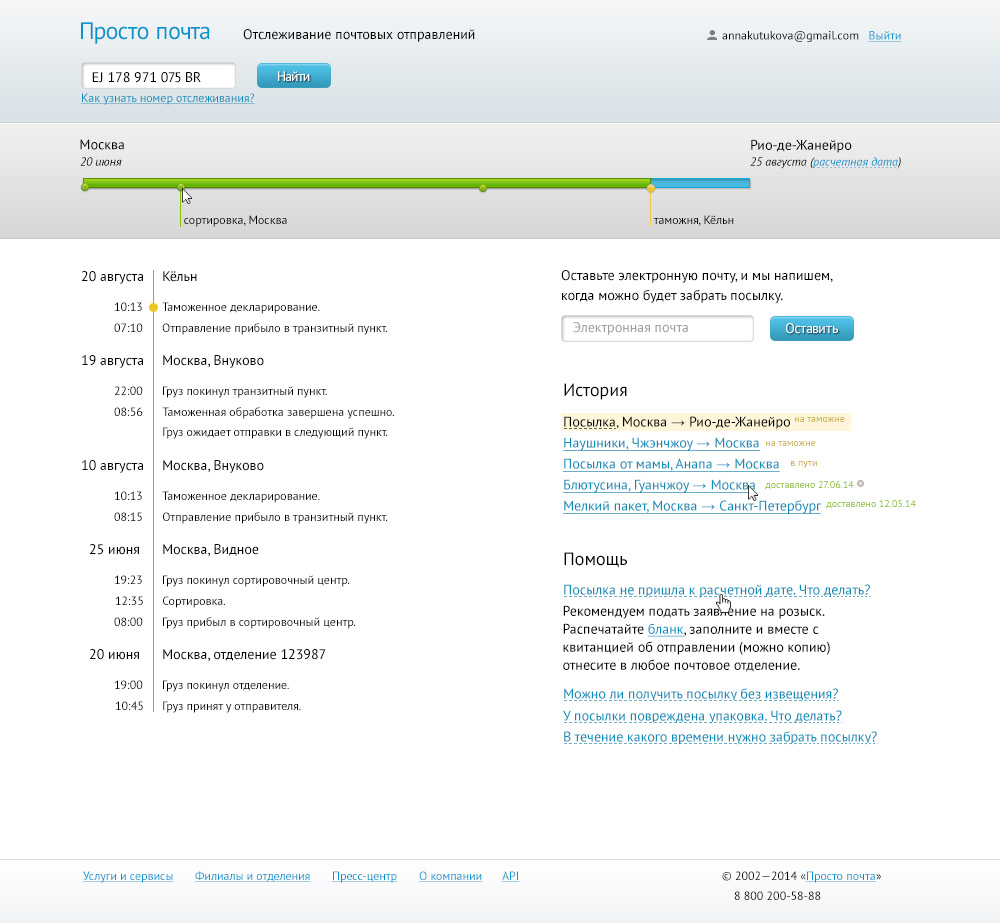Screen dimensions: 1000x923
Task: Click the small remove icon beside 'доставлено 27.06.14'
Action: pos(860,484)
